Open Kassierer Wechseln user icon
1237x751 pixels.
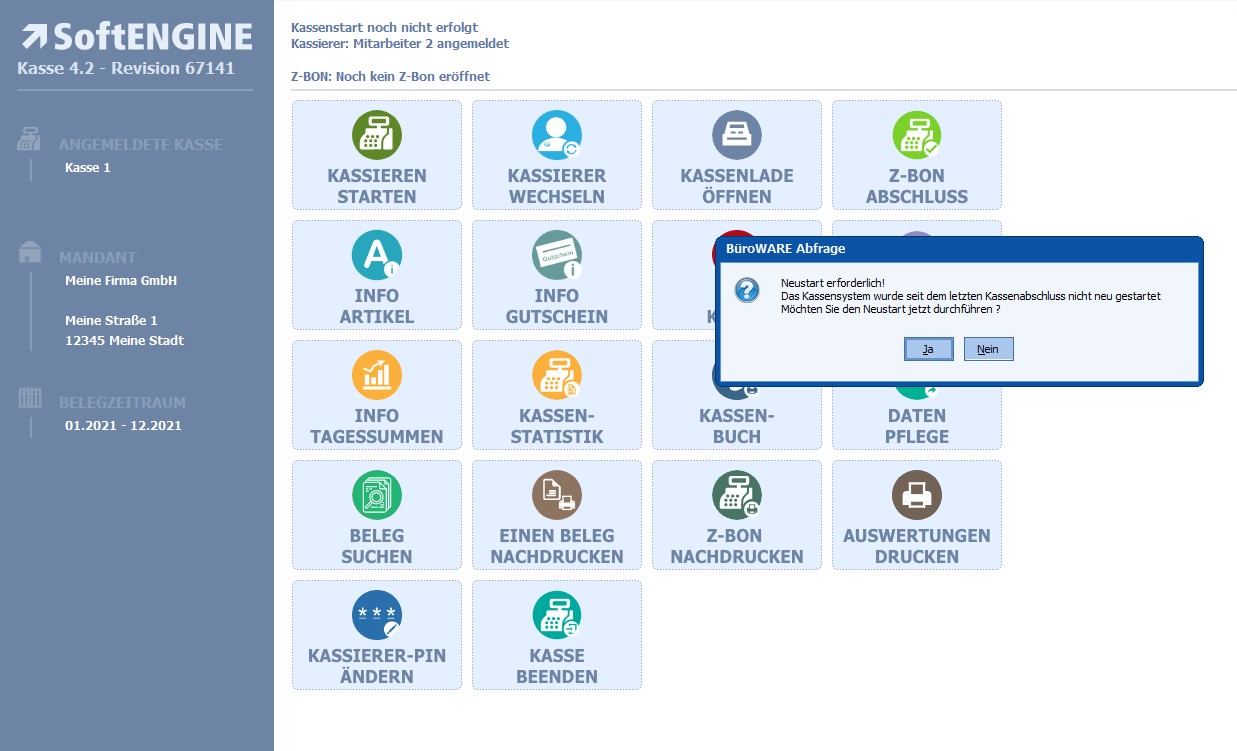(x=557, y=136)
